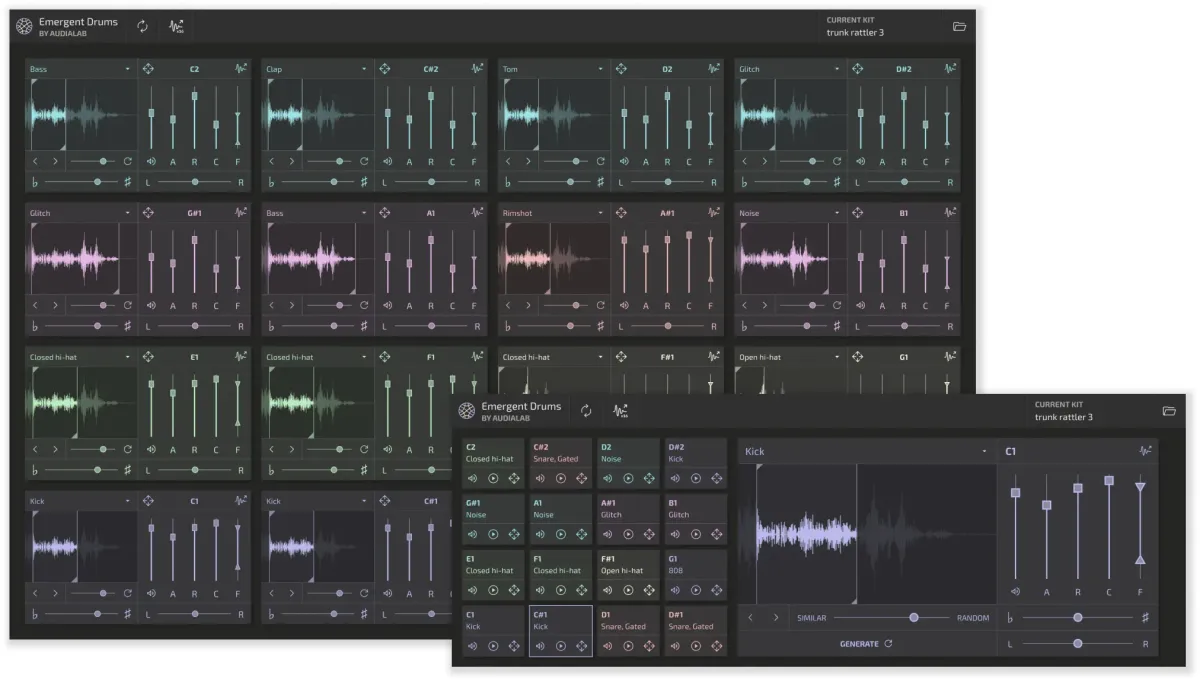Play the G1 808 pad in front window
The image size is (1200, 681).
[695, 590]
